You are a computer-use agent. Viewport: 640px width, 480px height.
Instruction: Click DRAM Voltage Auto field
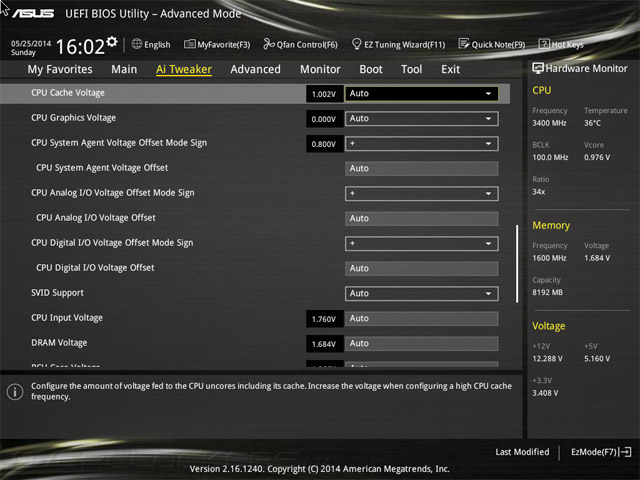421,344
